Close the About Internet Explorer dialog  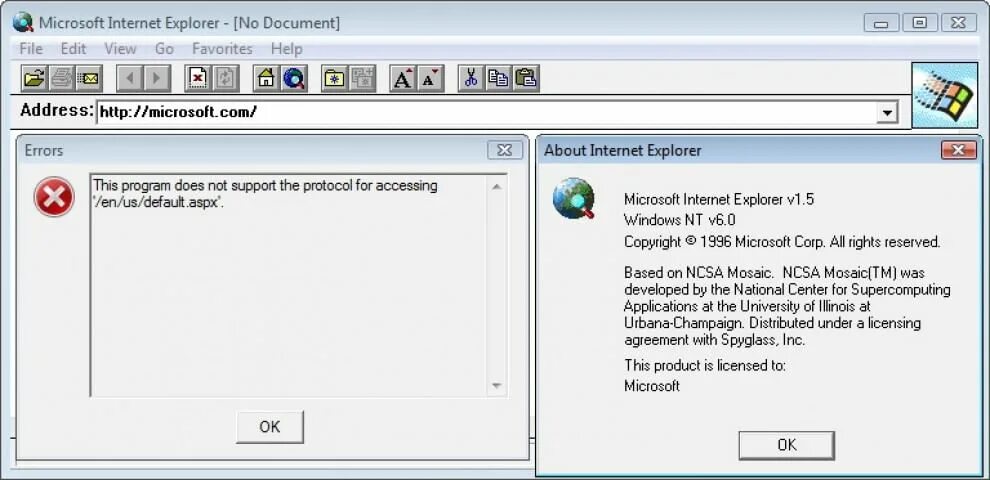point(958,150)
